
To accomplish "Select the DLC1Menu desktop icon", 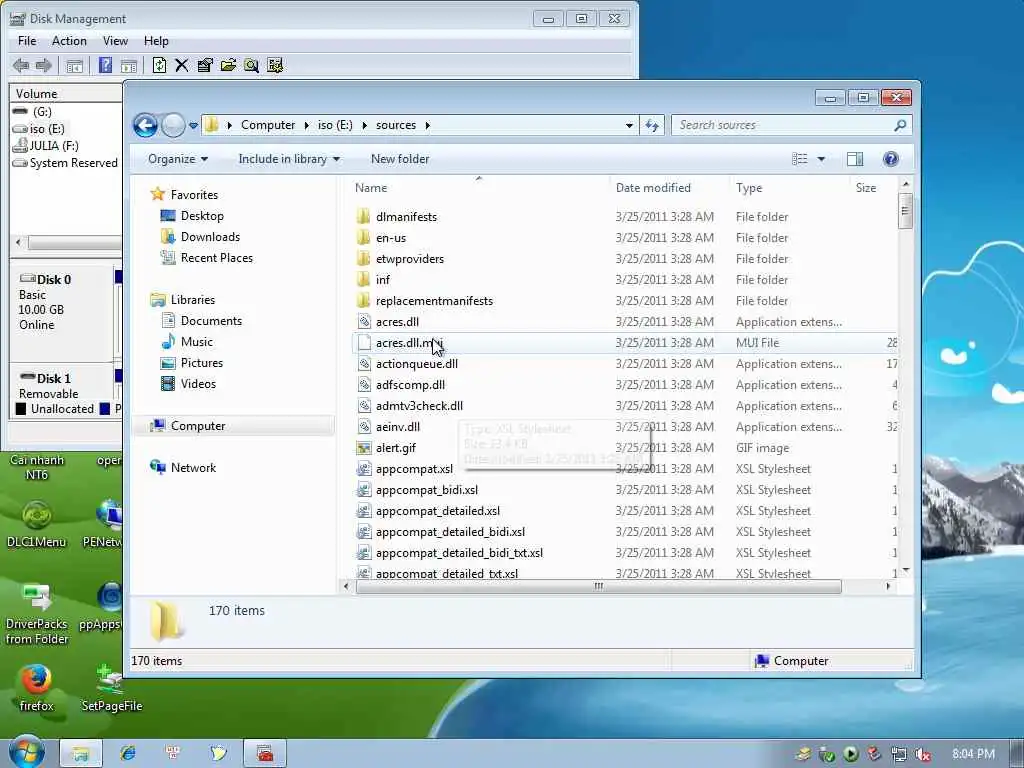I will click(37, 523).
